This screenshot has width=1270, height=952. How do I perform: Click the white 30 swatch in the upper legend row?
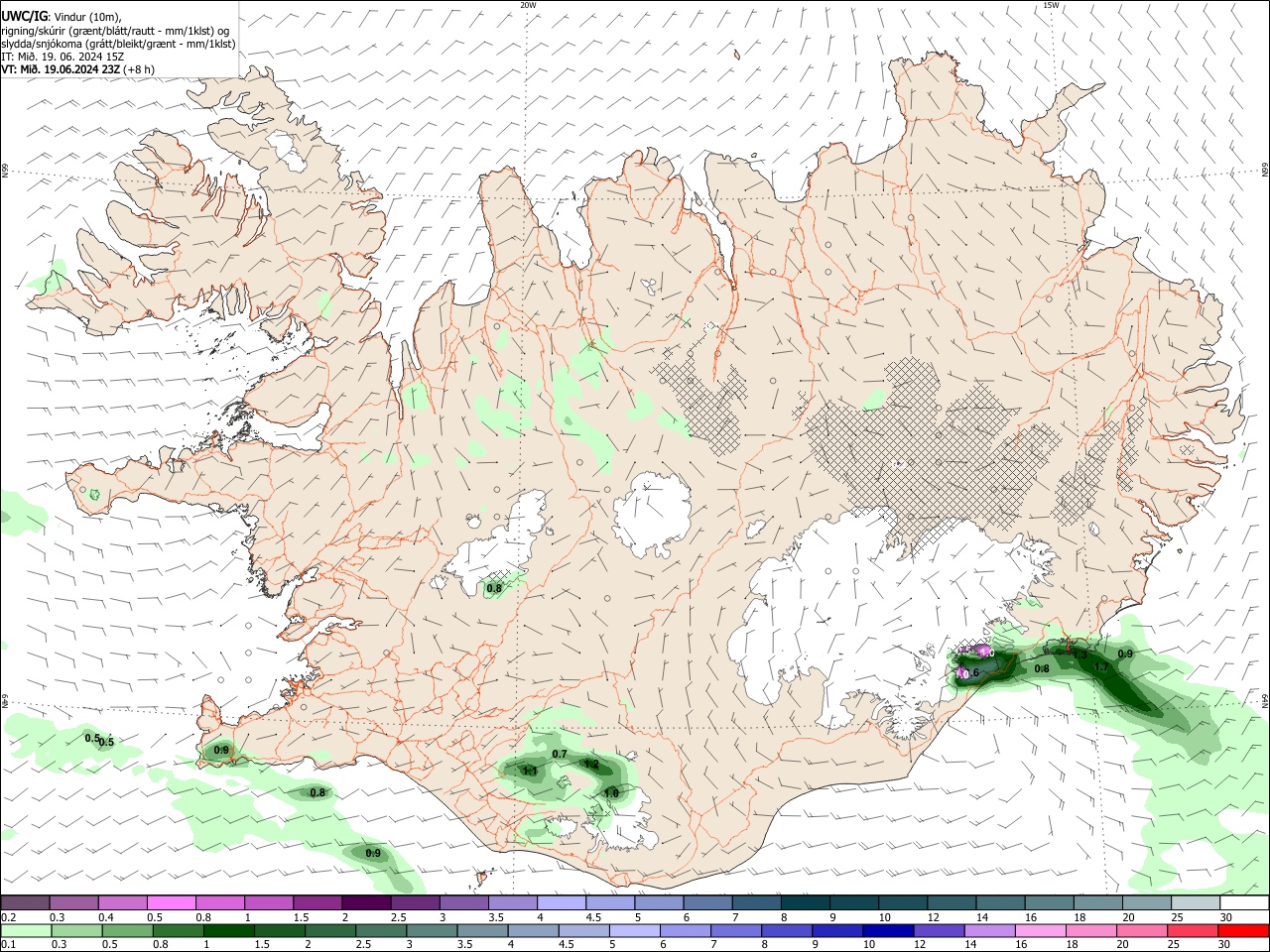tap(1245, 902)
